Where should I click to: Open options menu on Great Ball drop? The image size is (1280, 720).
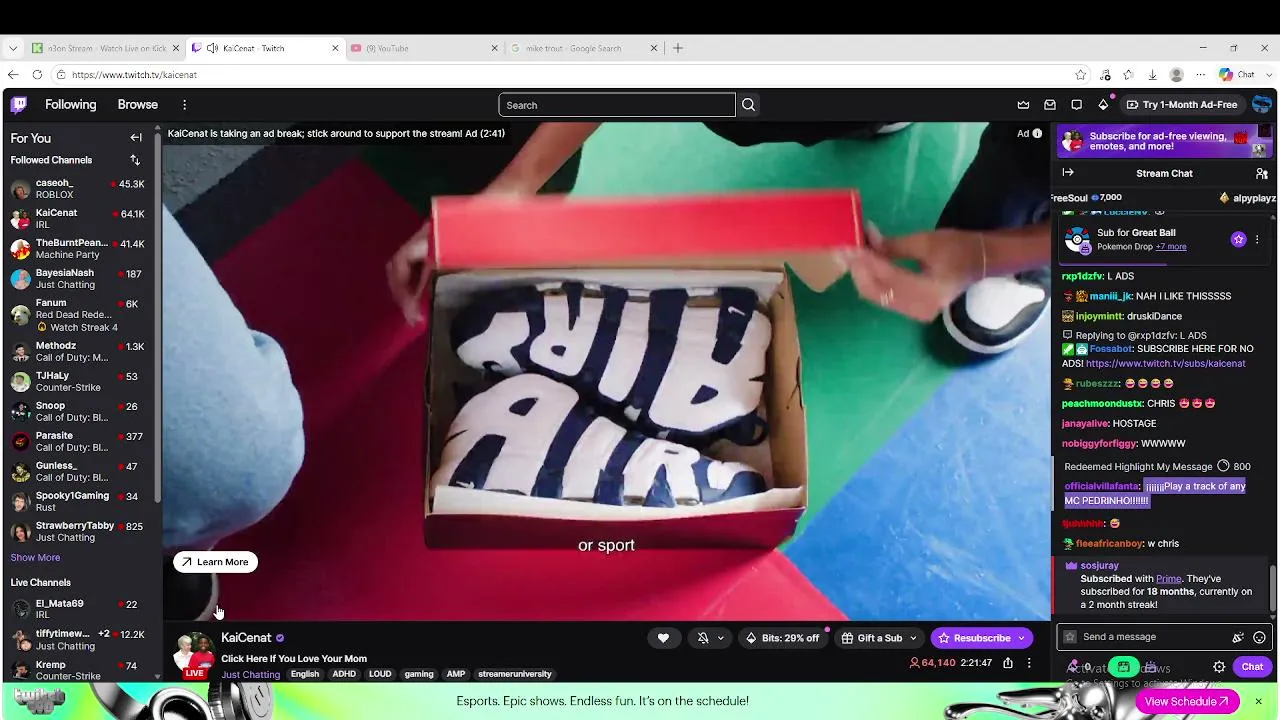pyautogui.click(x=1257, y=240)
